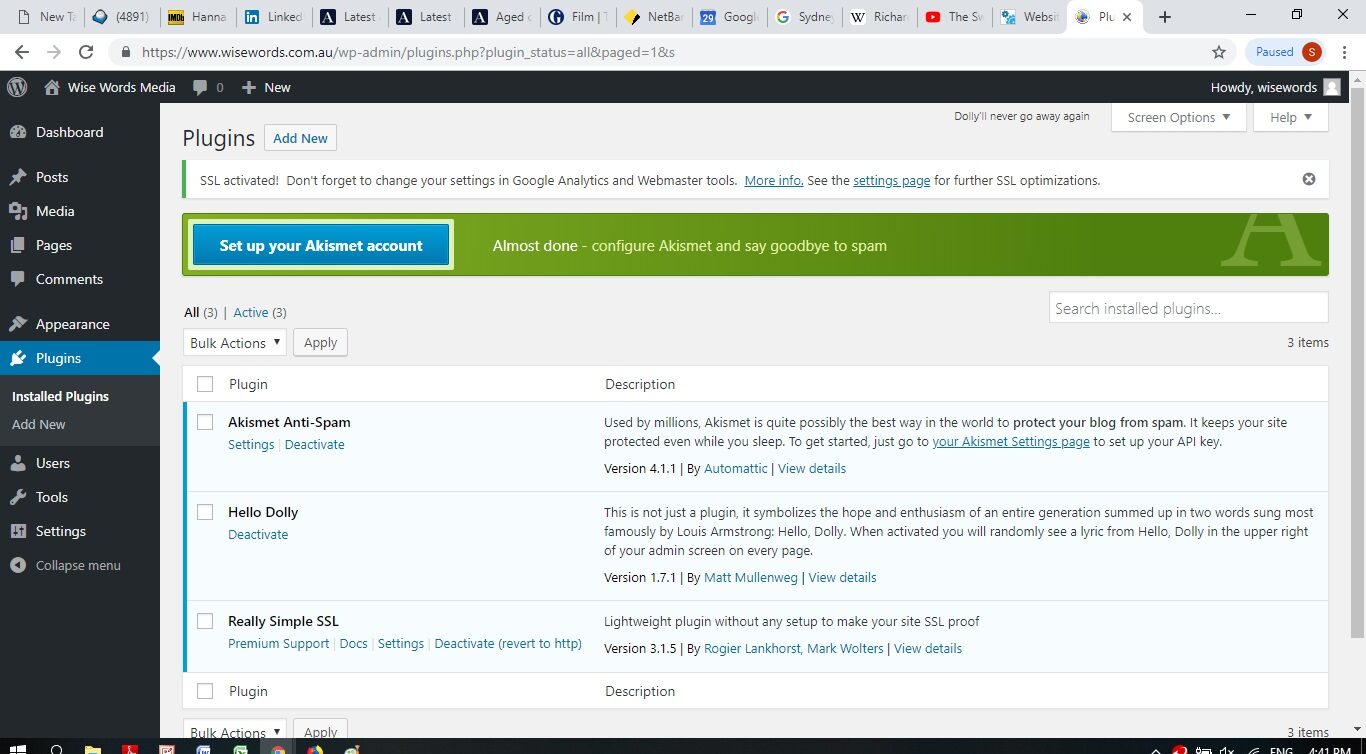This screenshot has width=1366, height=754.
Task: Click the Tools wrench icon
Action: (x=17, y=497)
